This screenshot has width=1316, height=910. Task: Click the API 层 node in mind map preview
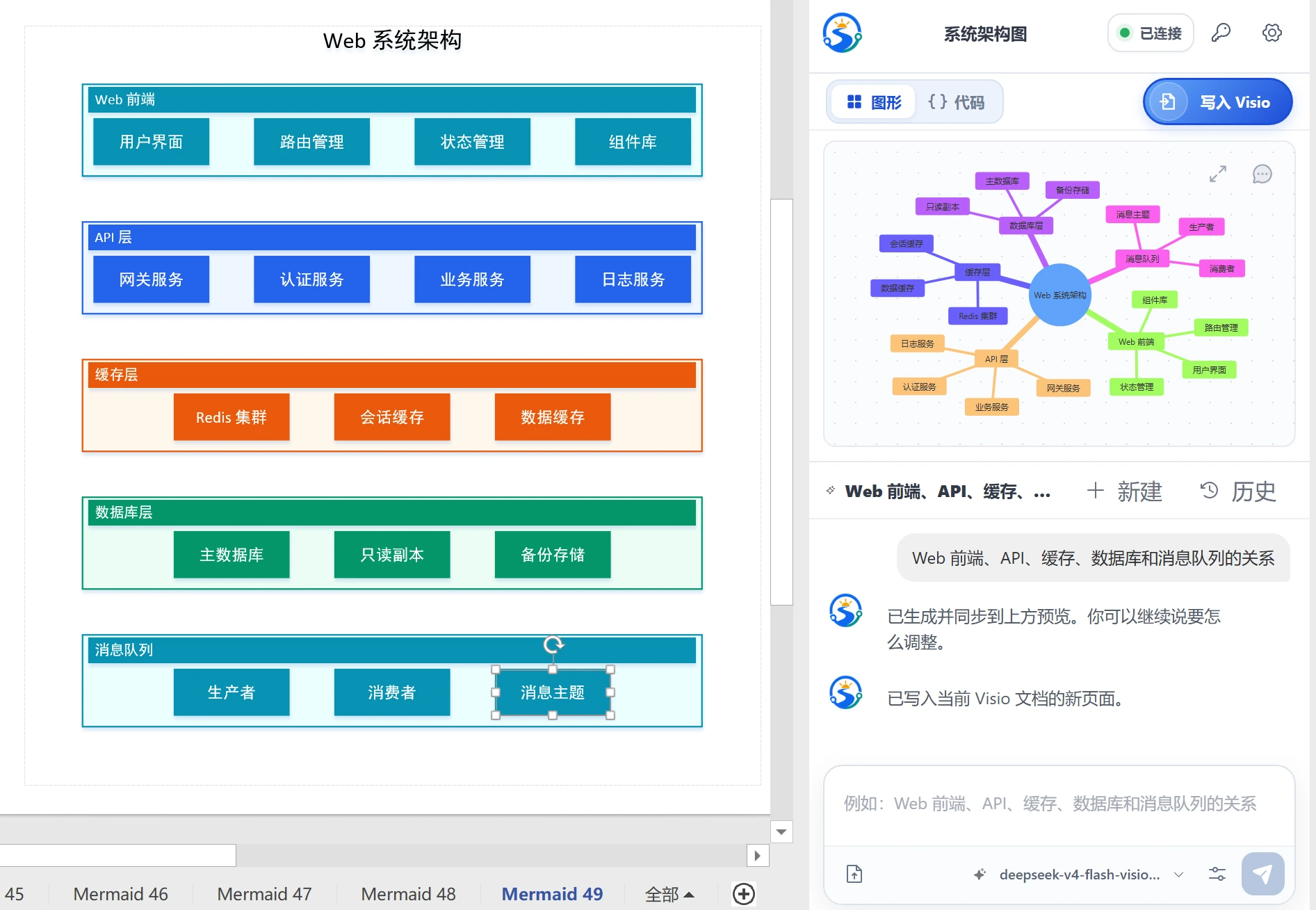996,359
